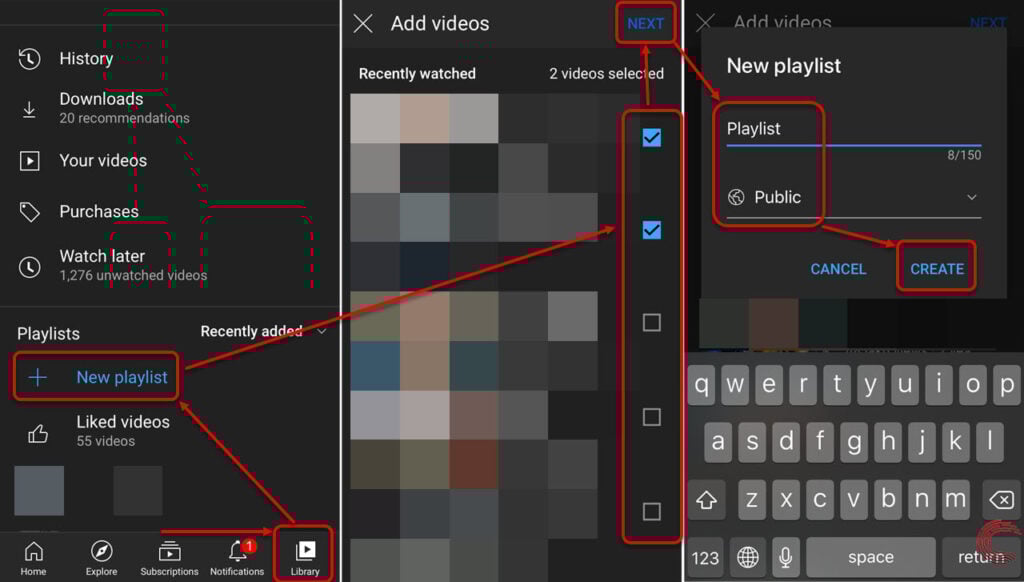Check the fourth video checkbox

point(651,417)
